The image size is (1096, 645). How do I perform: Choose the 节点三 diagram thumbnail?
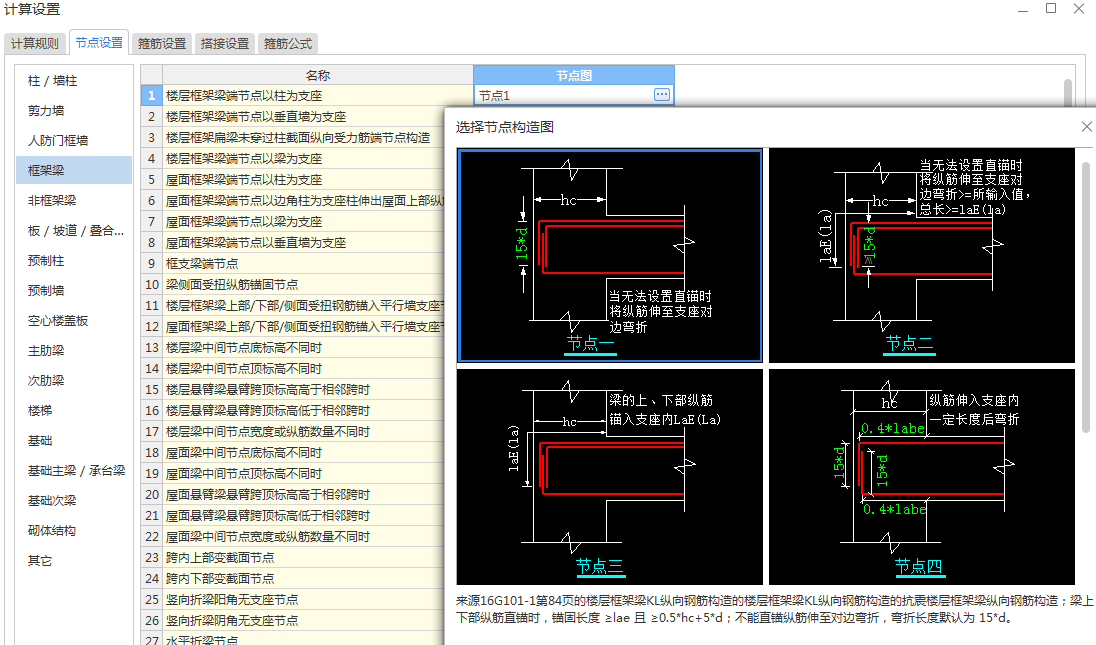(x=610, y=477)
